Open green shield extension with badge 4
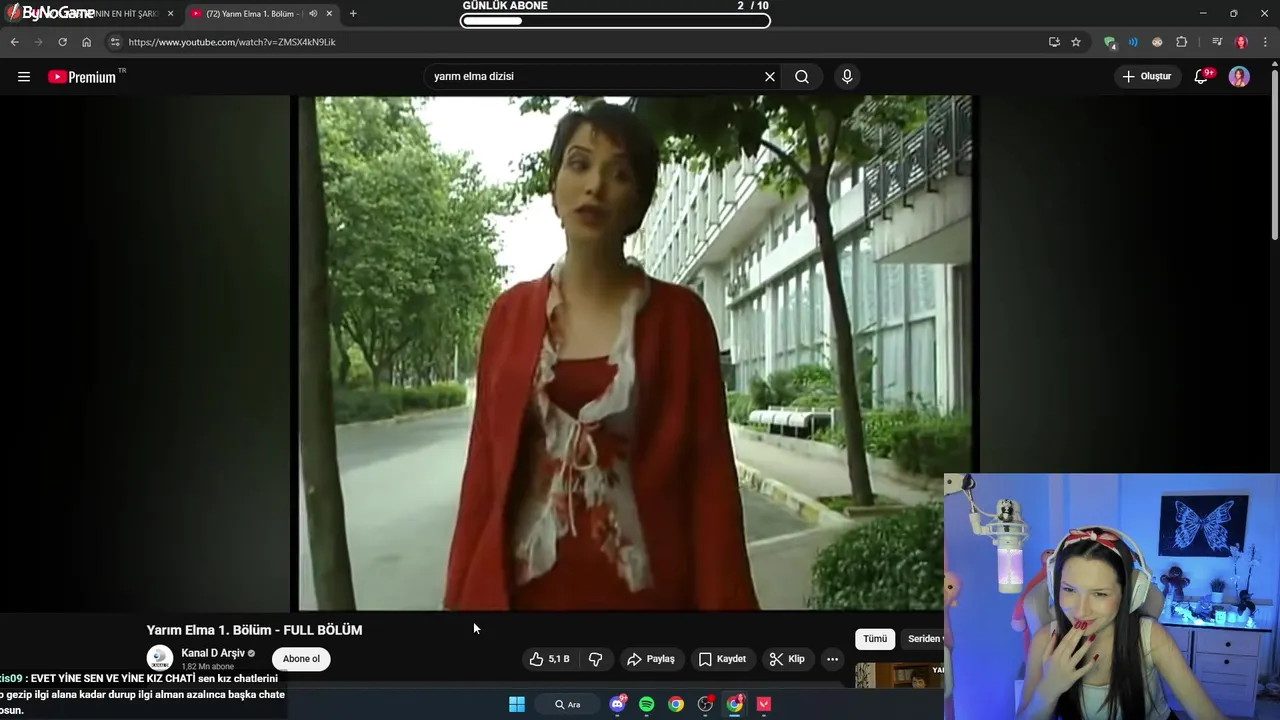1280x720 pixels. tap(1110, 42)
